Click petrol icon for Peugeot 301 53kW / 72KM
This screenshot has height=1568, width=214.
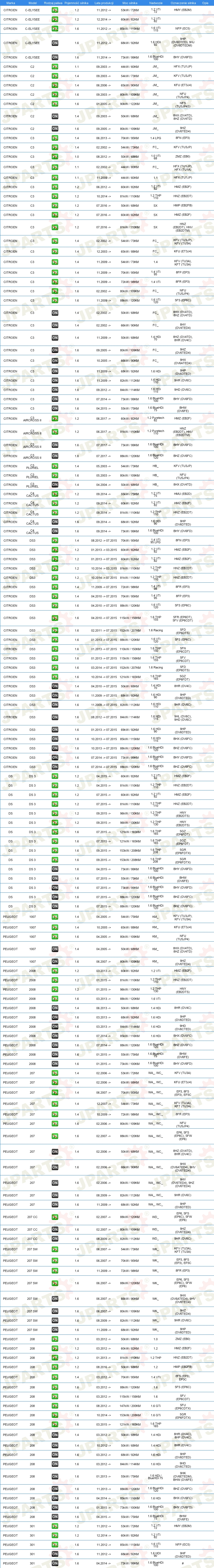(55, 1526)
